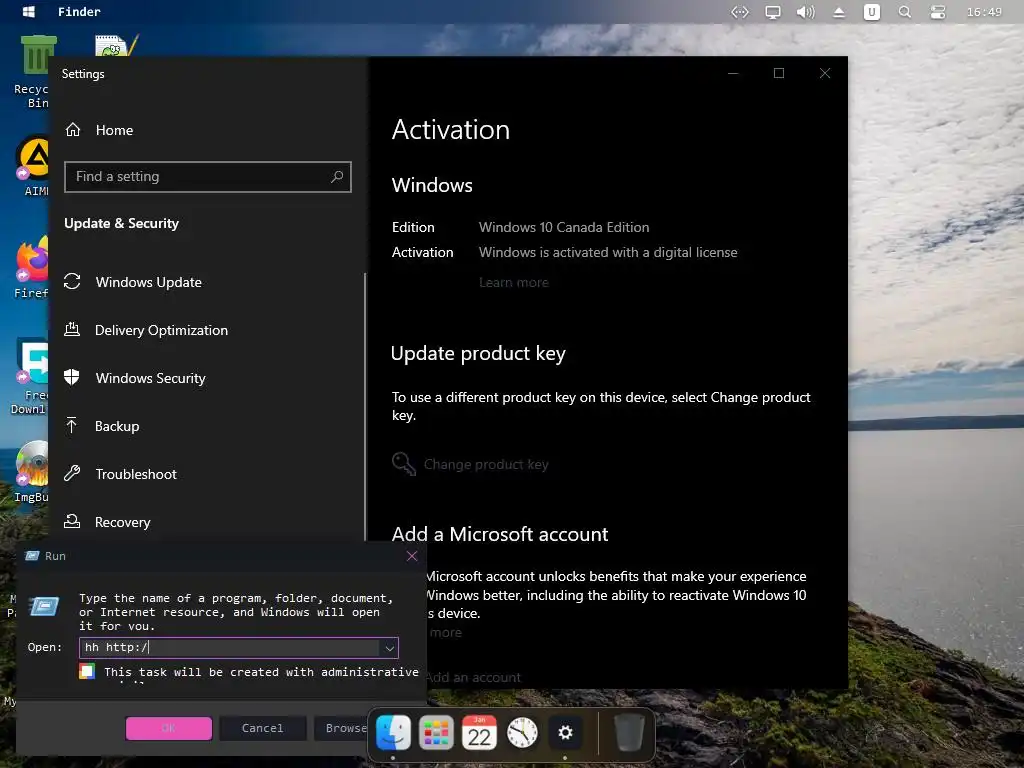The image size is (1024, 768).
Task: Click the 16:49 clock in top bar
Action: [x=984, y=12]
